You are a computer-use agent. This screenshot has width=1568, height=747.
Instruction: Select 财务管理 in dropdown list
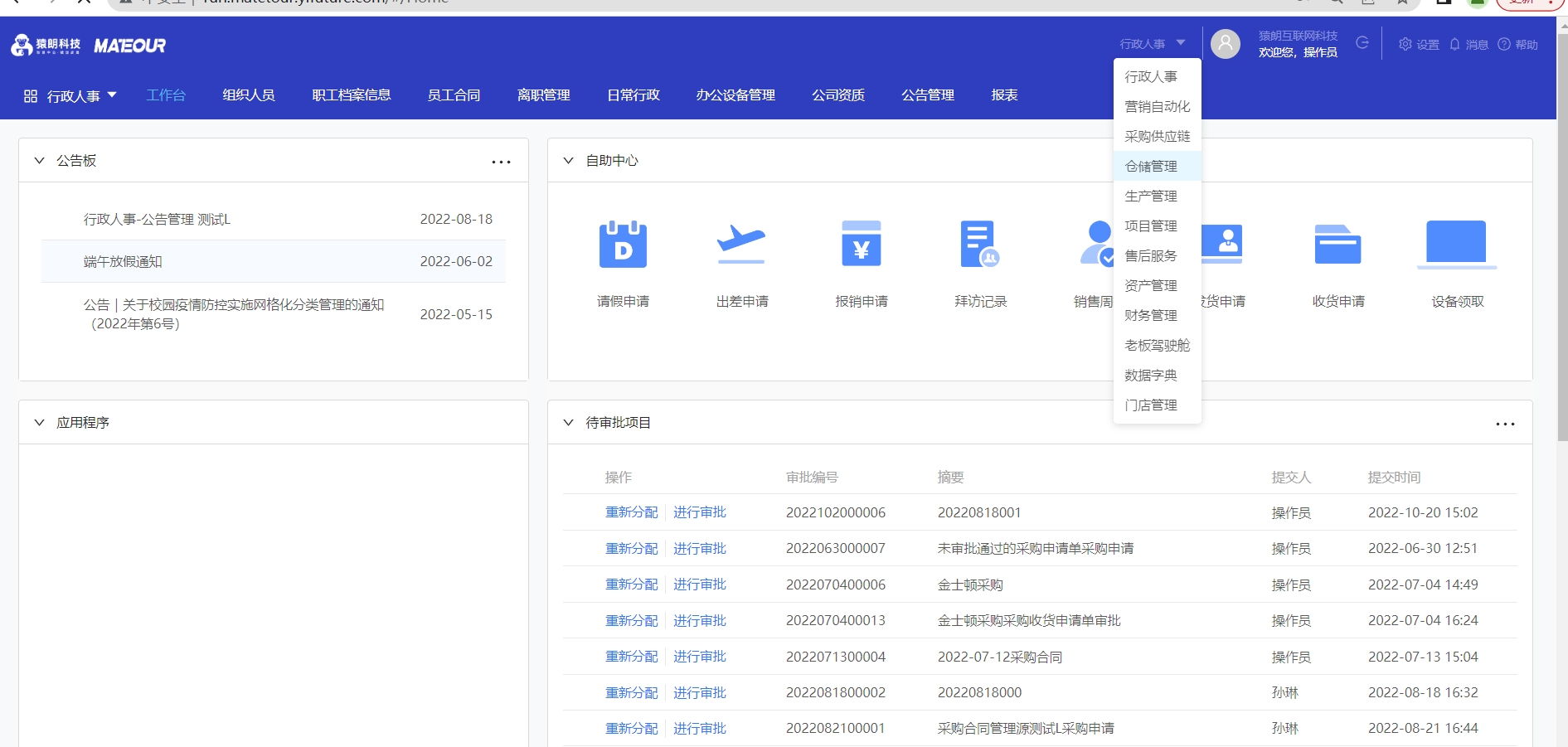1157,315
